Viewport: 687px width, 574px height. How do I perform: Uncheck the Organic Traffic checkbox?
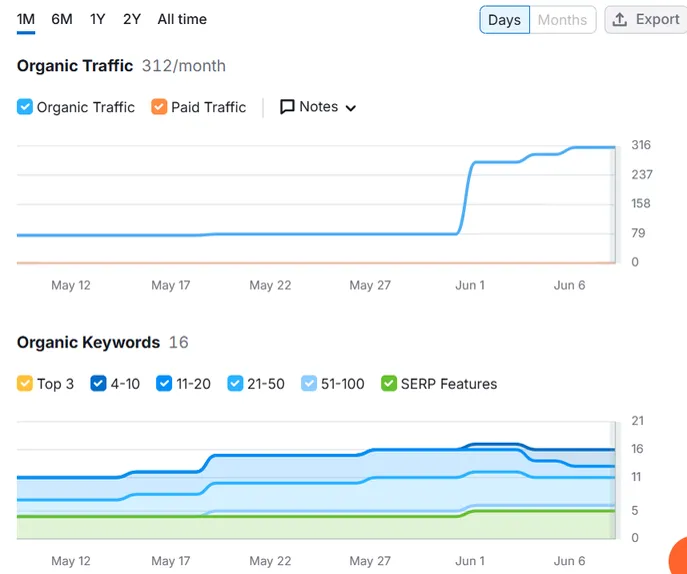[x=25, y=107]
